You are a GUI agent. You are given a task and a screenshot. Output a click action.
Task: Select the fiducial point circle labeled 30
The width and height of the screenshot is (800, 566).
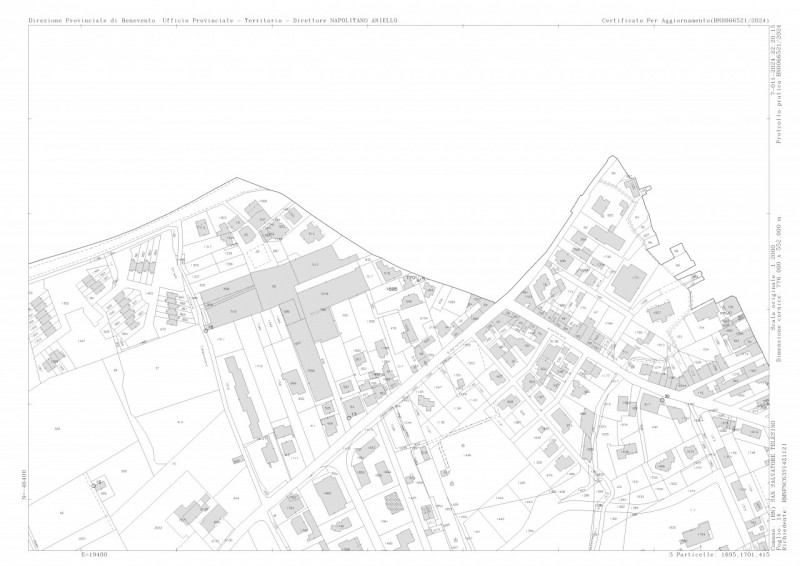[662, 401]
